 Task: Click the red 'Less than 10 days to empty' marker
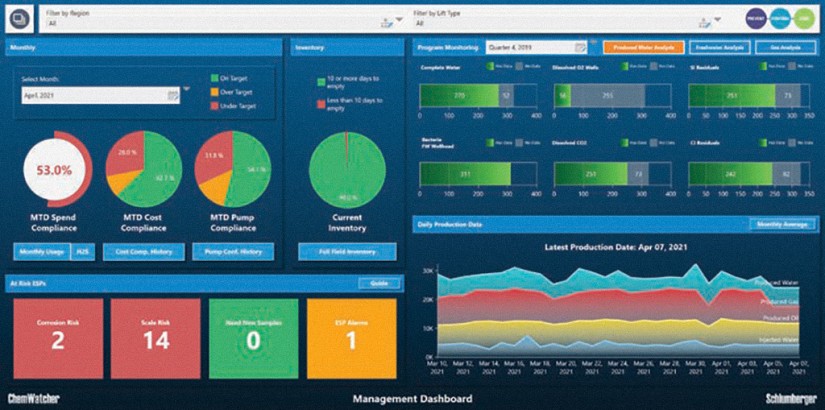(320, 104)
